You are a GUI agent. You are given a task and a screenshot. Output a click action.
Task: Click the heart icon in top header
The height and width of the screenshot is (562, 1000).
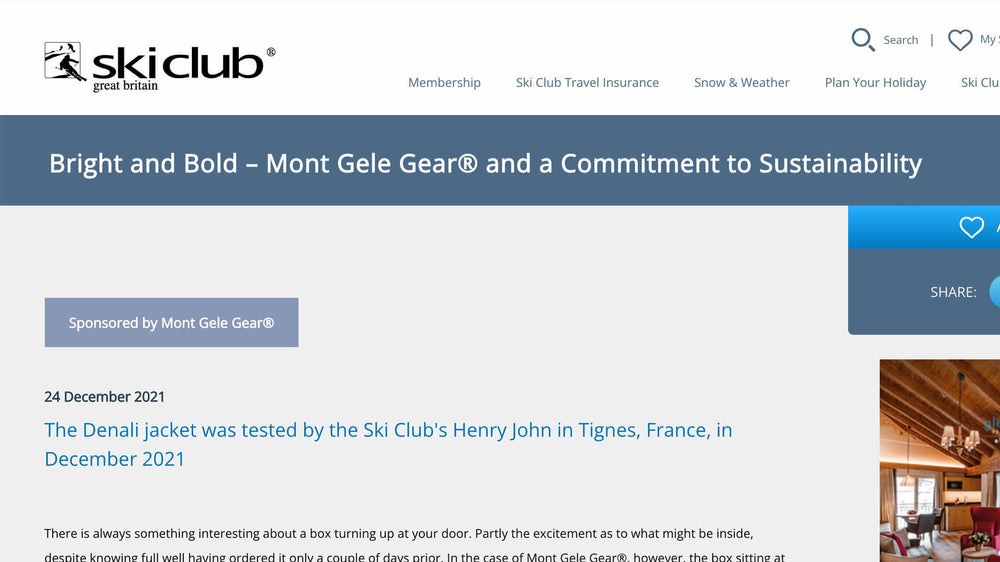pos(960,40)
